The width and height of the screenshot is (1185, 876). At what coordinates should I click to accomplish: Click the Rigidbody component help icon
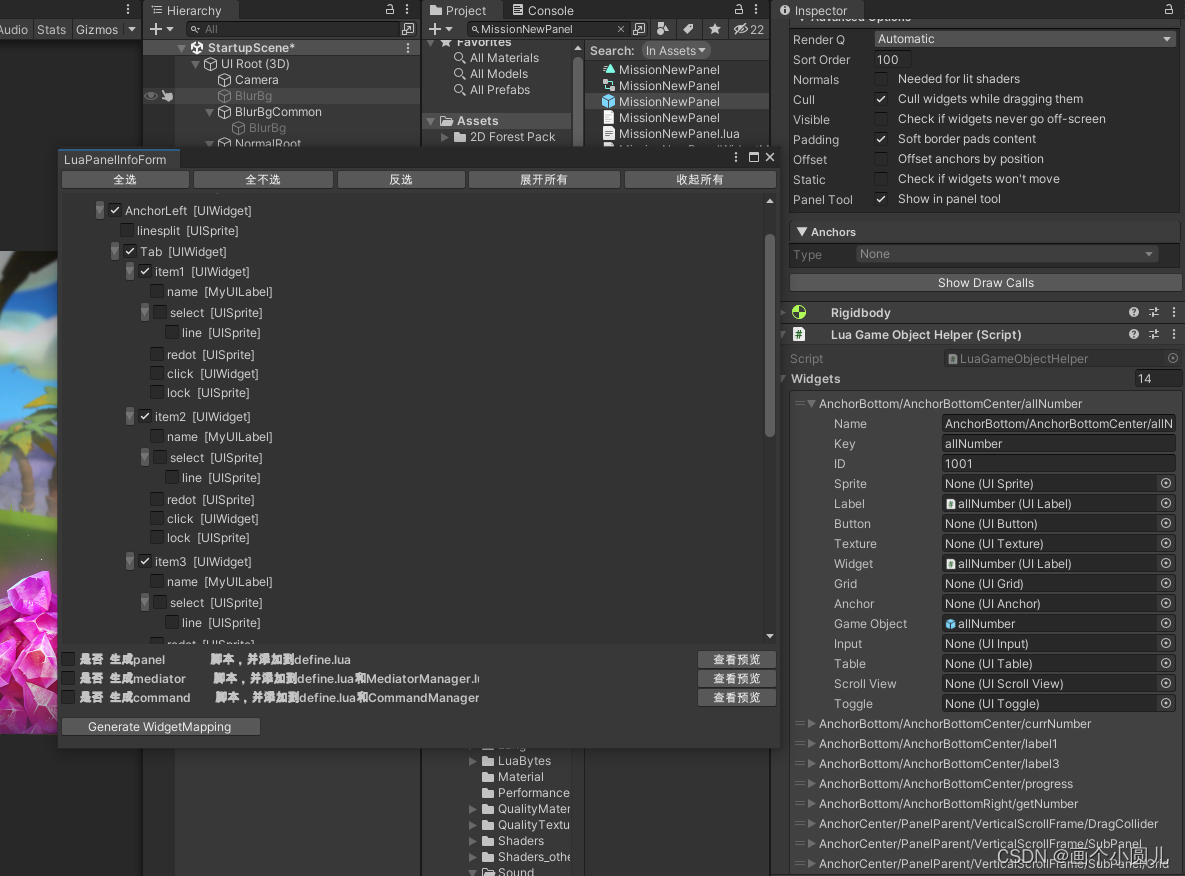point(1133,312)
